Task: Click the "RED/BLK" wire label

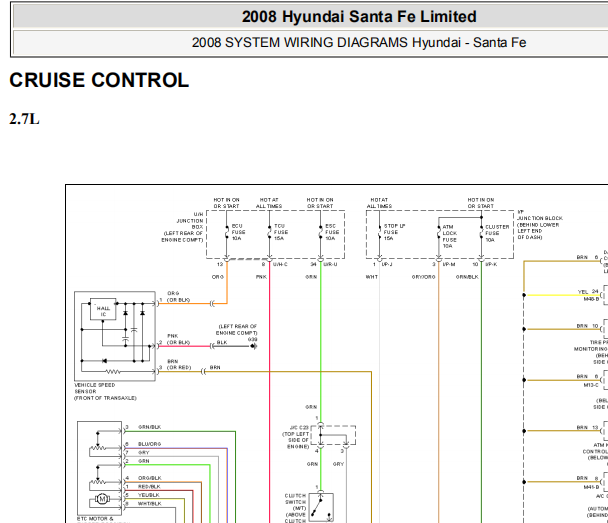Action: click(149, 487)
